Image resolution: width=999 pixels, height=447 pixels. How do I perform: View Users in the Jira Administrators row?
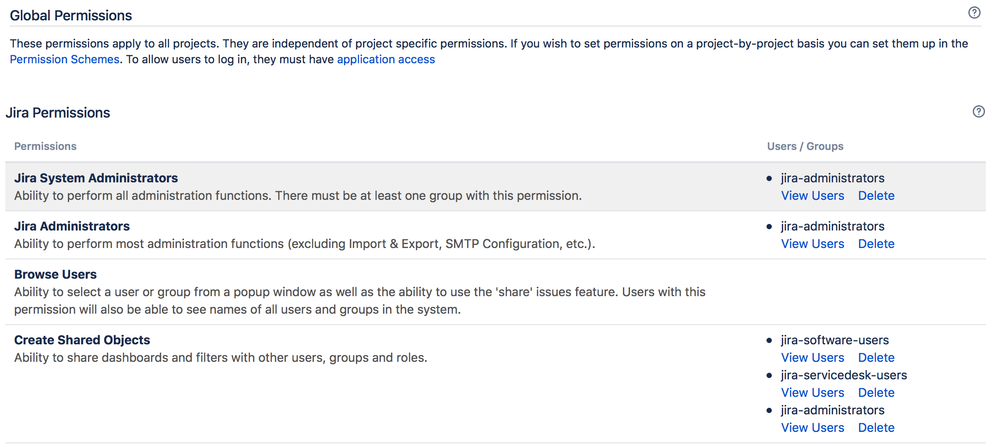(x=812, y=244)
